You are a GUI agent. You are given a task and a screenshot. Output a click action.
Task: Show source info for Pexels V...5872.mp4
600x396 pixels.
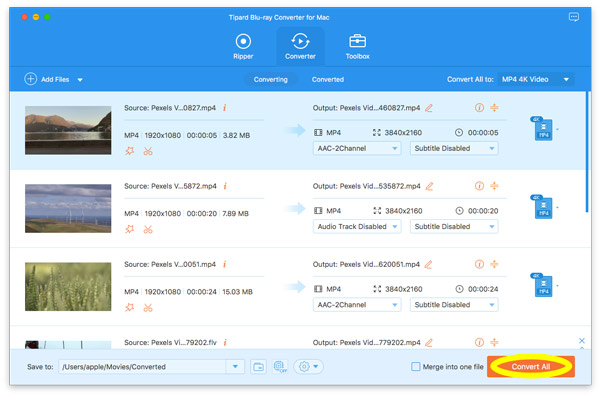225,186
